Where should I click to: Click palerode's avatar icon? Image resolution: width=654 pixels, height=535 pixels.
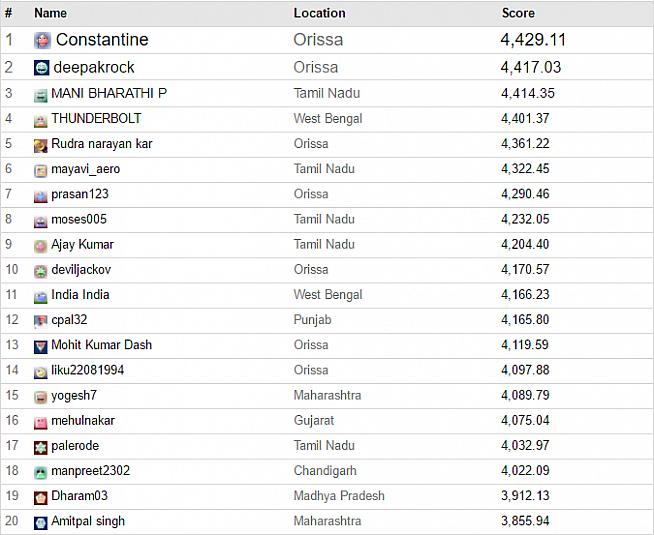41,447
